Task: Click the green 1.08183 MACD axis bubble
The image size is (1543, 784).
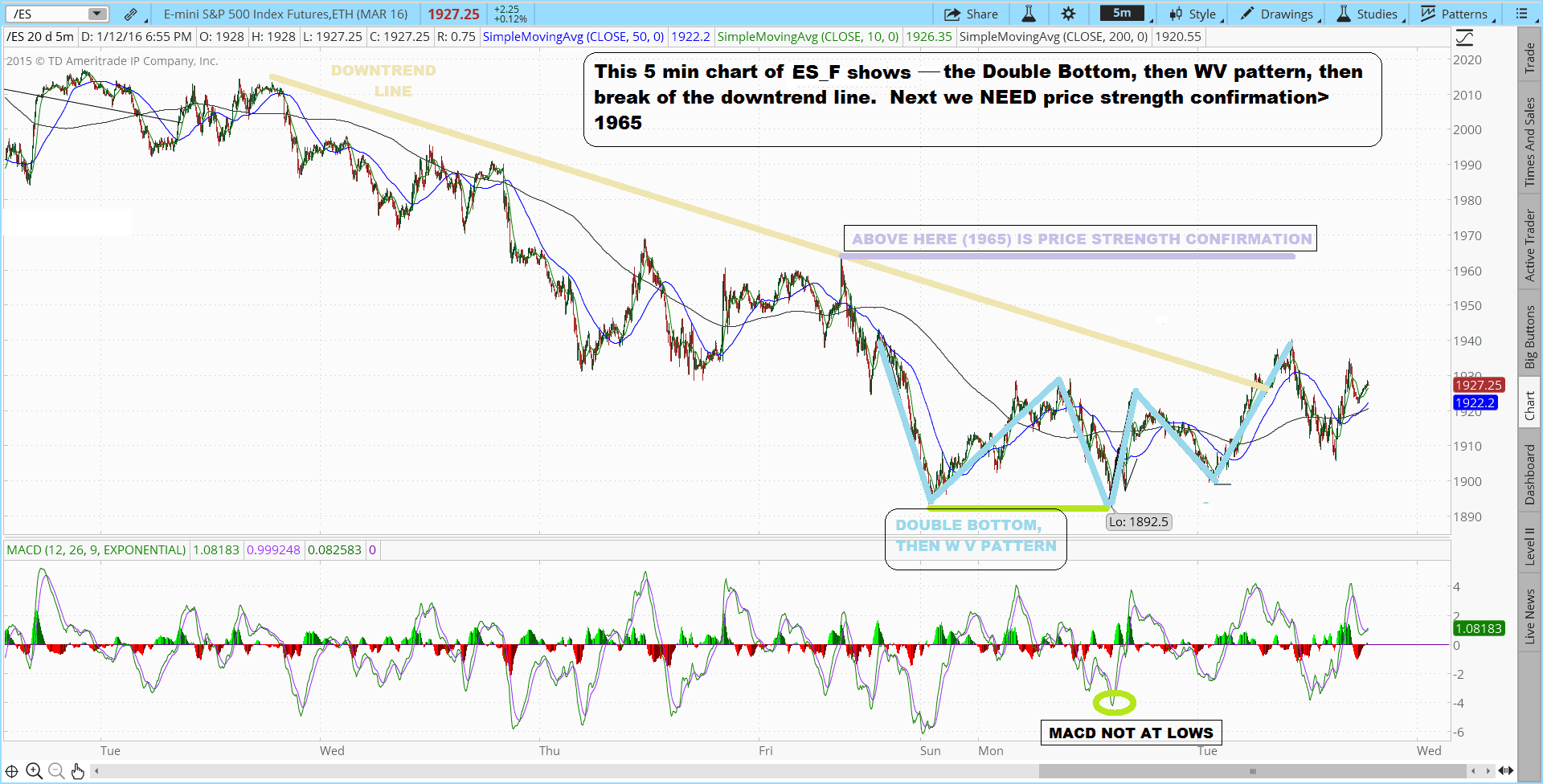Action: coord(1479,629)
